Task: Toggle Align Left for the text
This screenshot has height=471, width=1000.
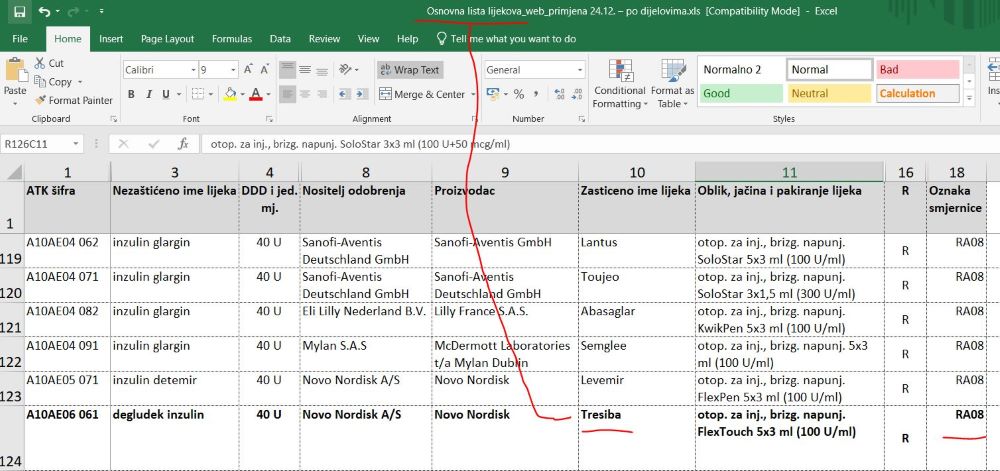Action: tap(288, 94)
